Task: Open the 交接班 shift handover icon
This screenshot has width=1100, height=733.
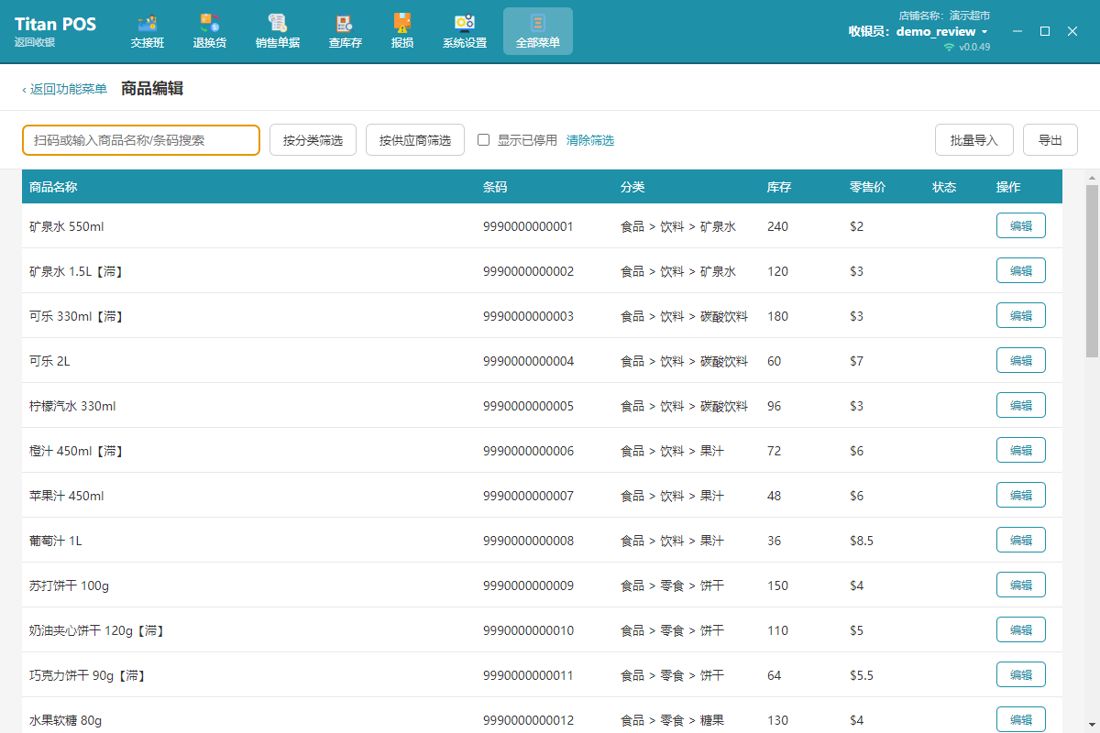Action: [x=147, y=32]
